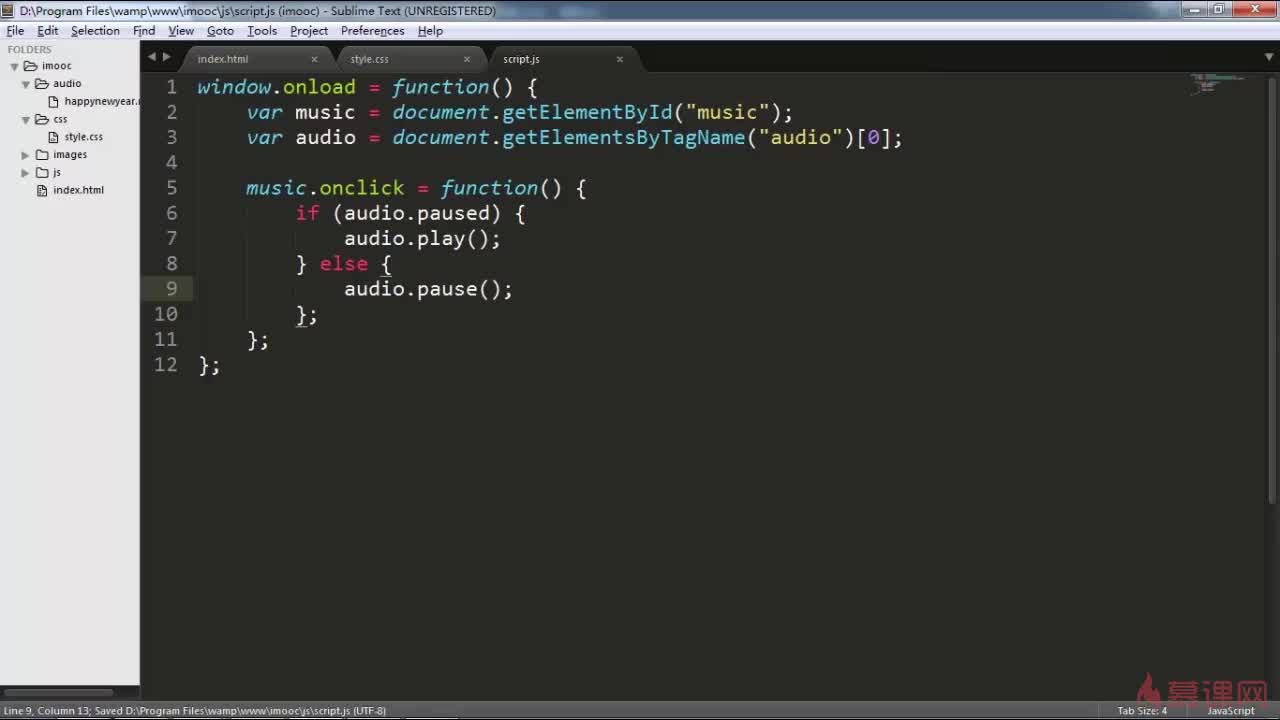1280x720 pixels.
Task: Click the style.css file icon in sidebar
Action: pyautogui.click(x=54, y=137)
